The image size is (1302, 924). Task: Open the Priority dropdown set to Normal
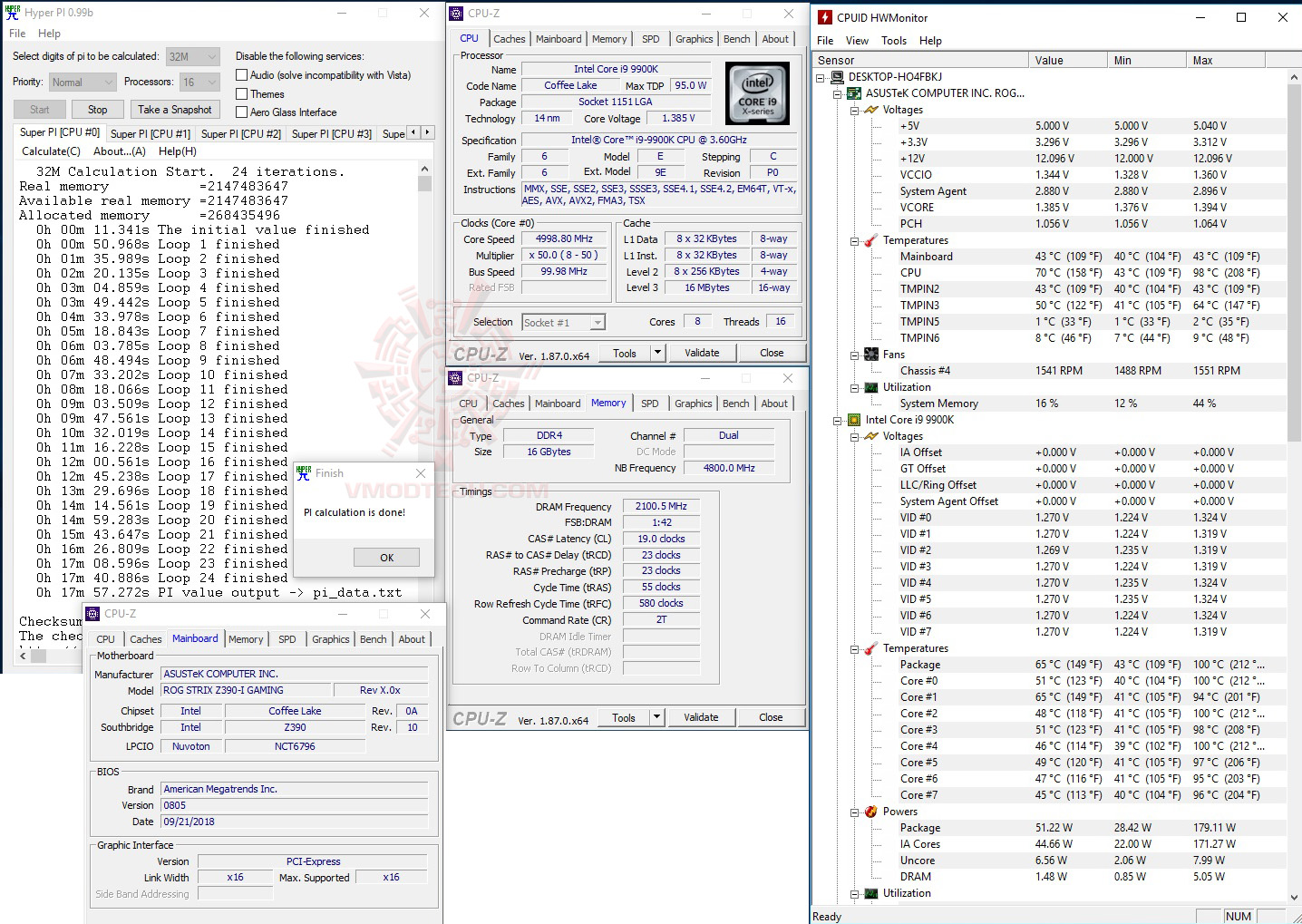(x=82, y=83)
